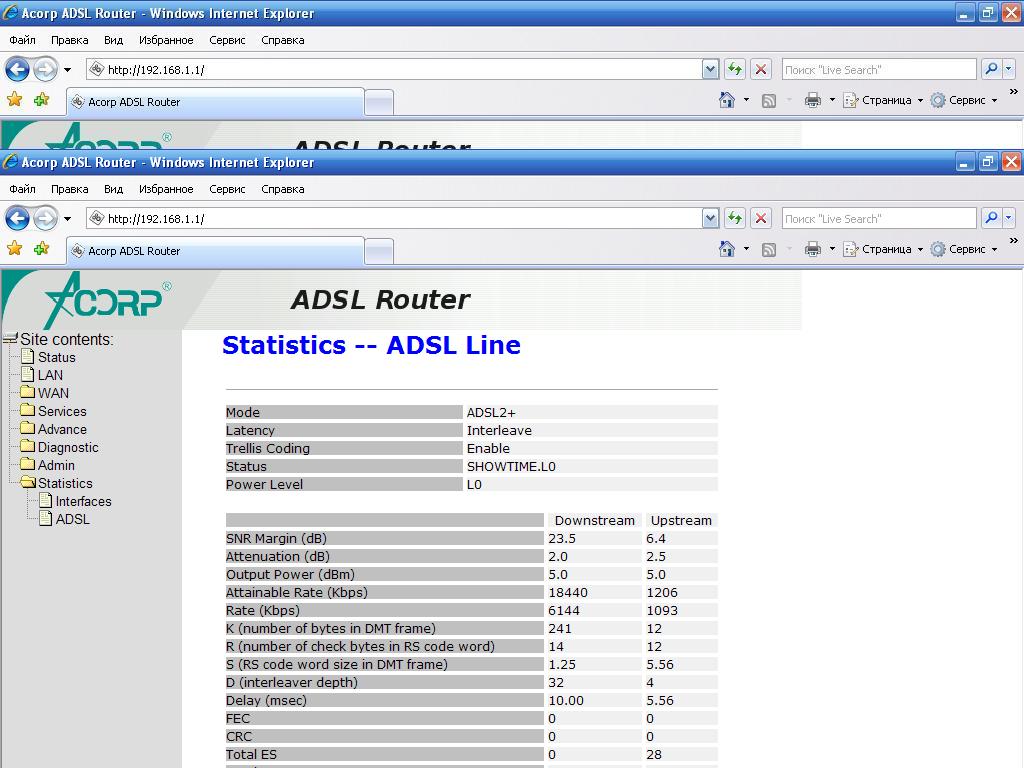Screen dimensions: 1024x768
Task: Click the search magnifier icon in the front window
Action: 991,218
